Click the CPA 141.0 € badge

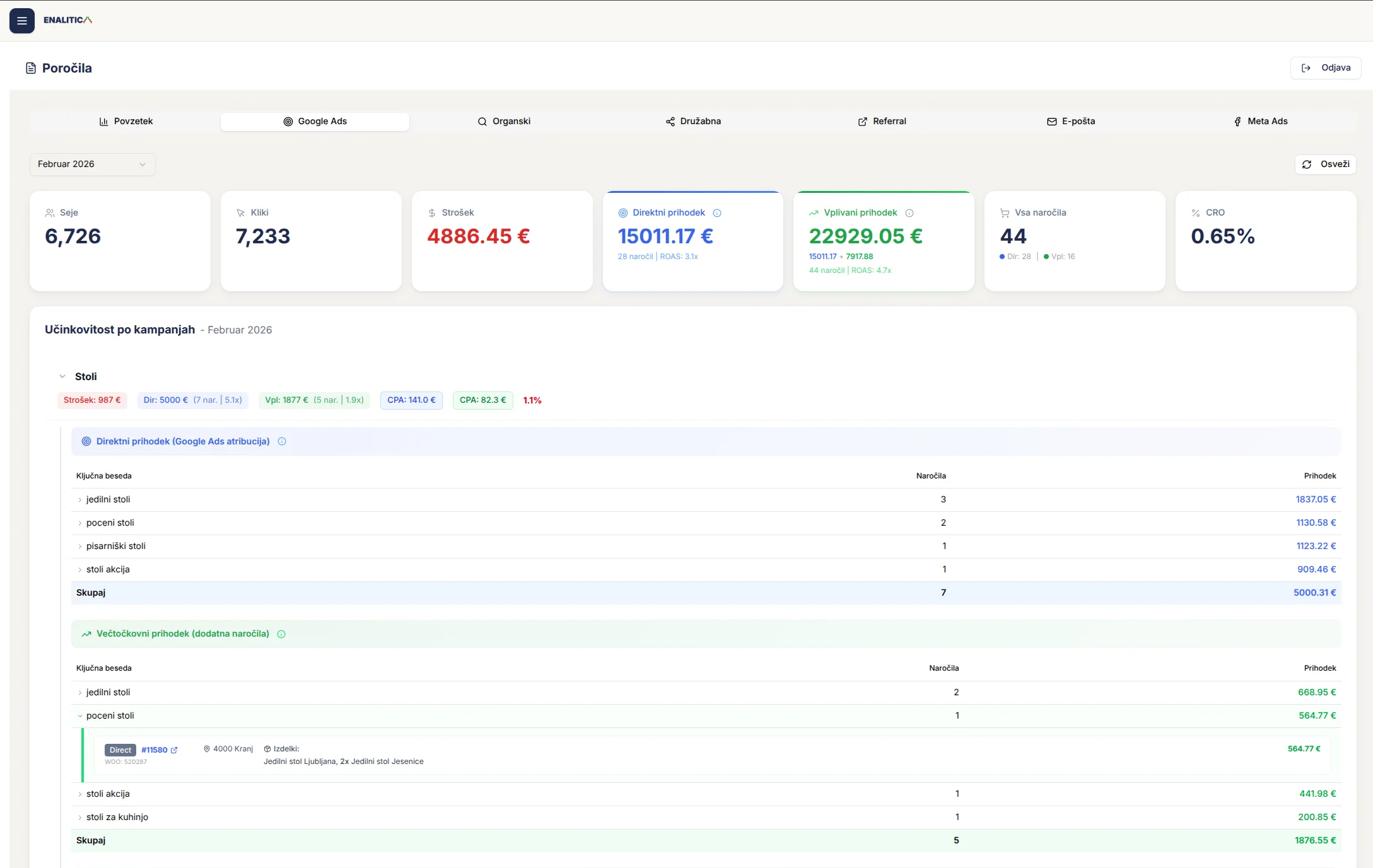pos(411,400)
